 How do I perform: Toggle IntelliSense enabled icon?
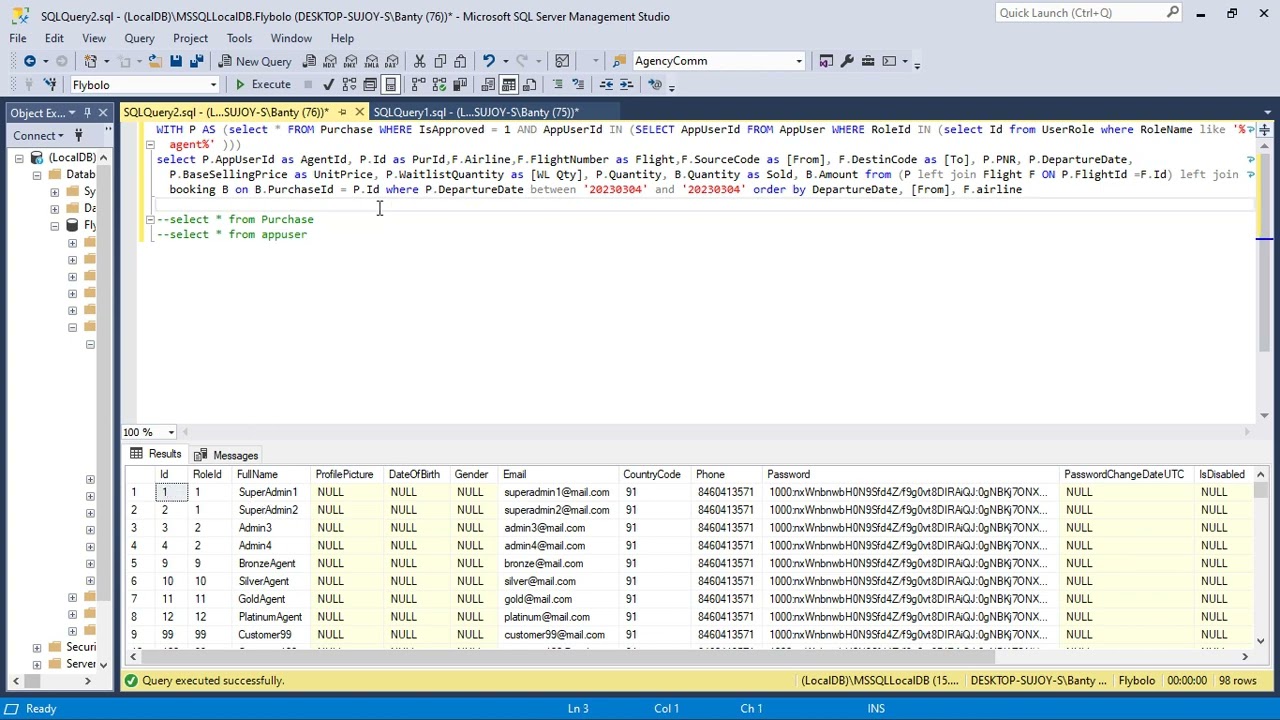click(x=390, y=85)
